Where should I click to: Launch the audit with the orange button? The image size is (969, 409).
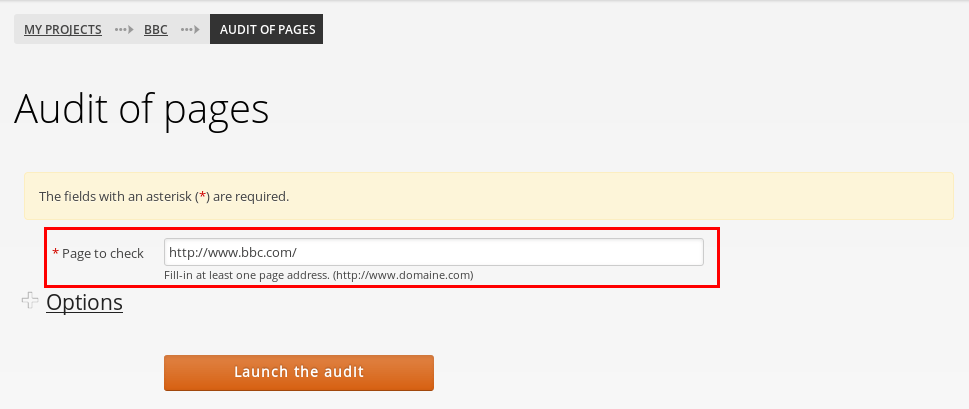pyautogui.click(x=298, y=373)
